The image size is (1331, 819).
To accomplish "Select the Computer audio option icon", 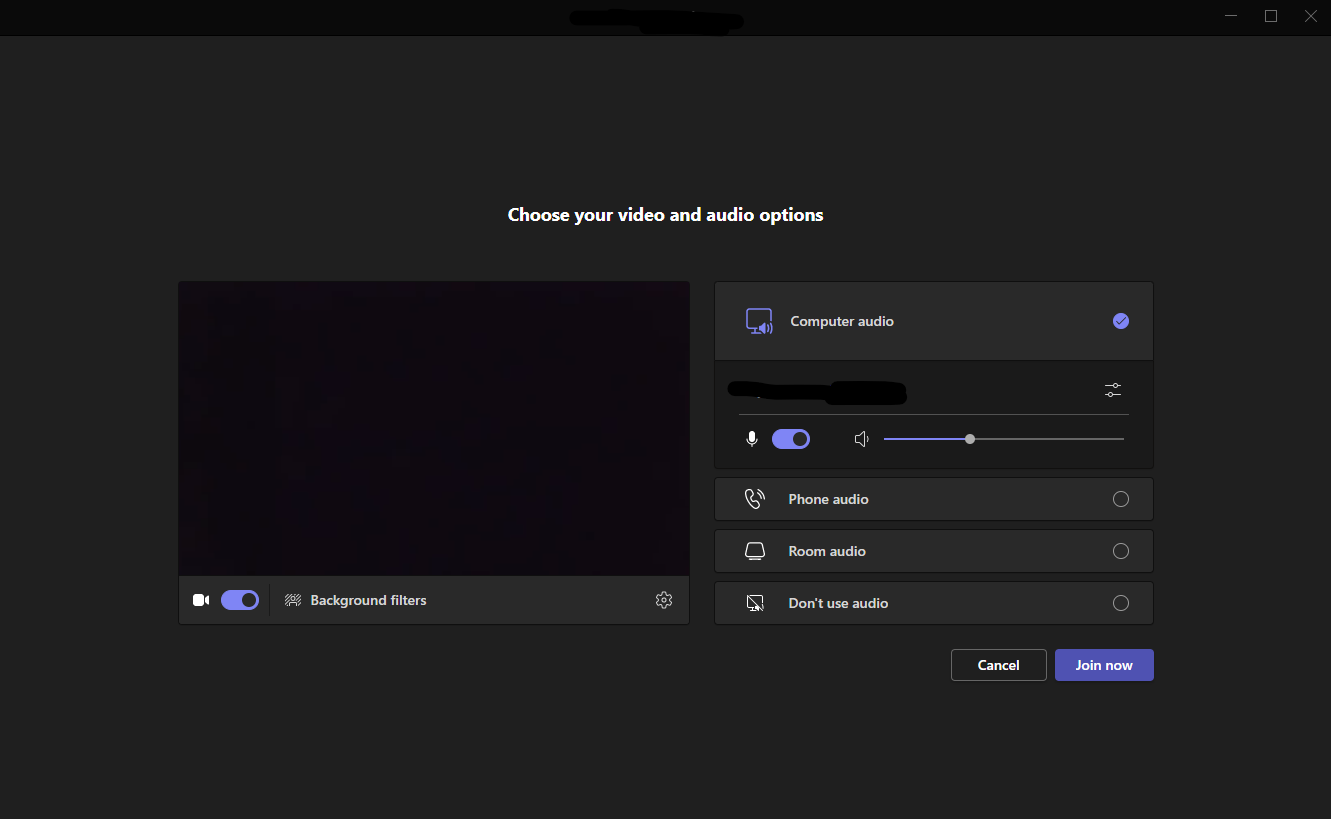I will pyautogui.click(x=759, y=320).
